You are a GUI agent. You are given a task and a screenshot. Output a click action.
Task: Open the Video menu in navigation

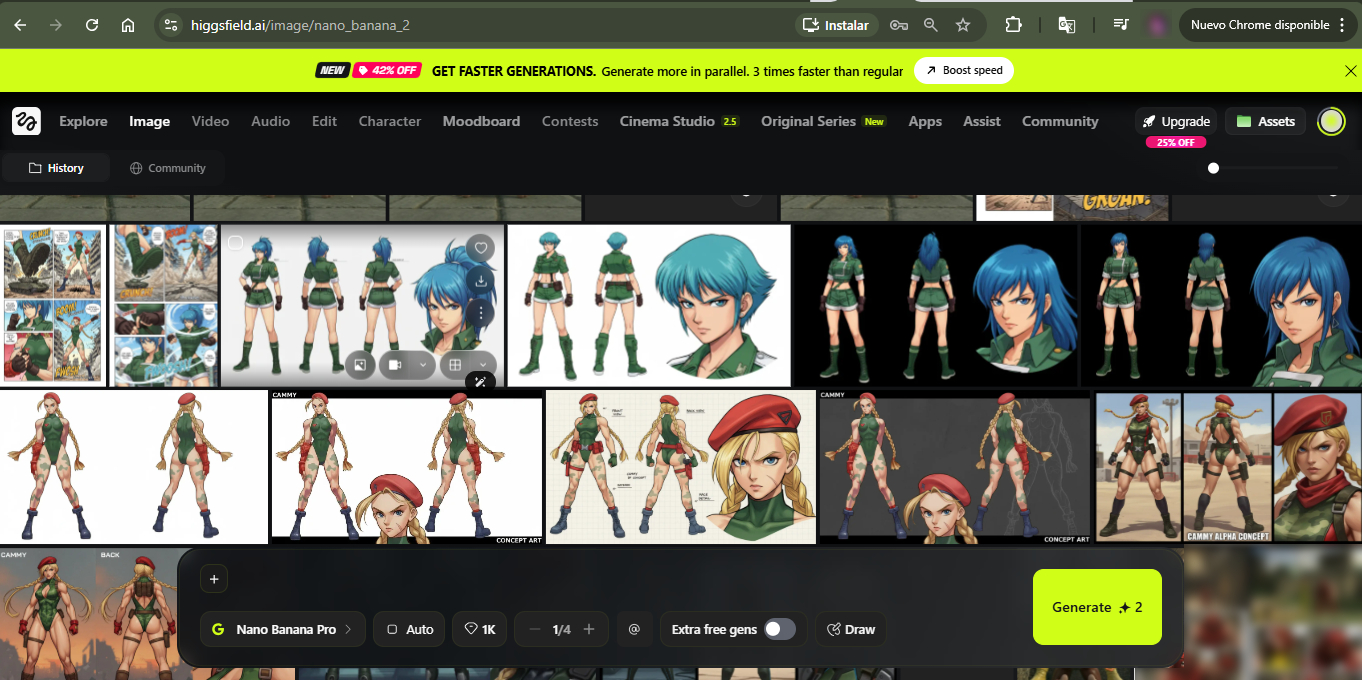click(x=210, y=121)
